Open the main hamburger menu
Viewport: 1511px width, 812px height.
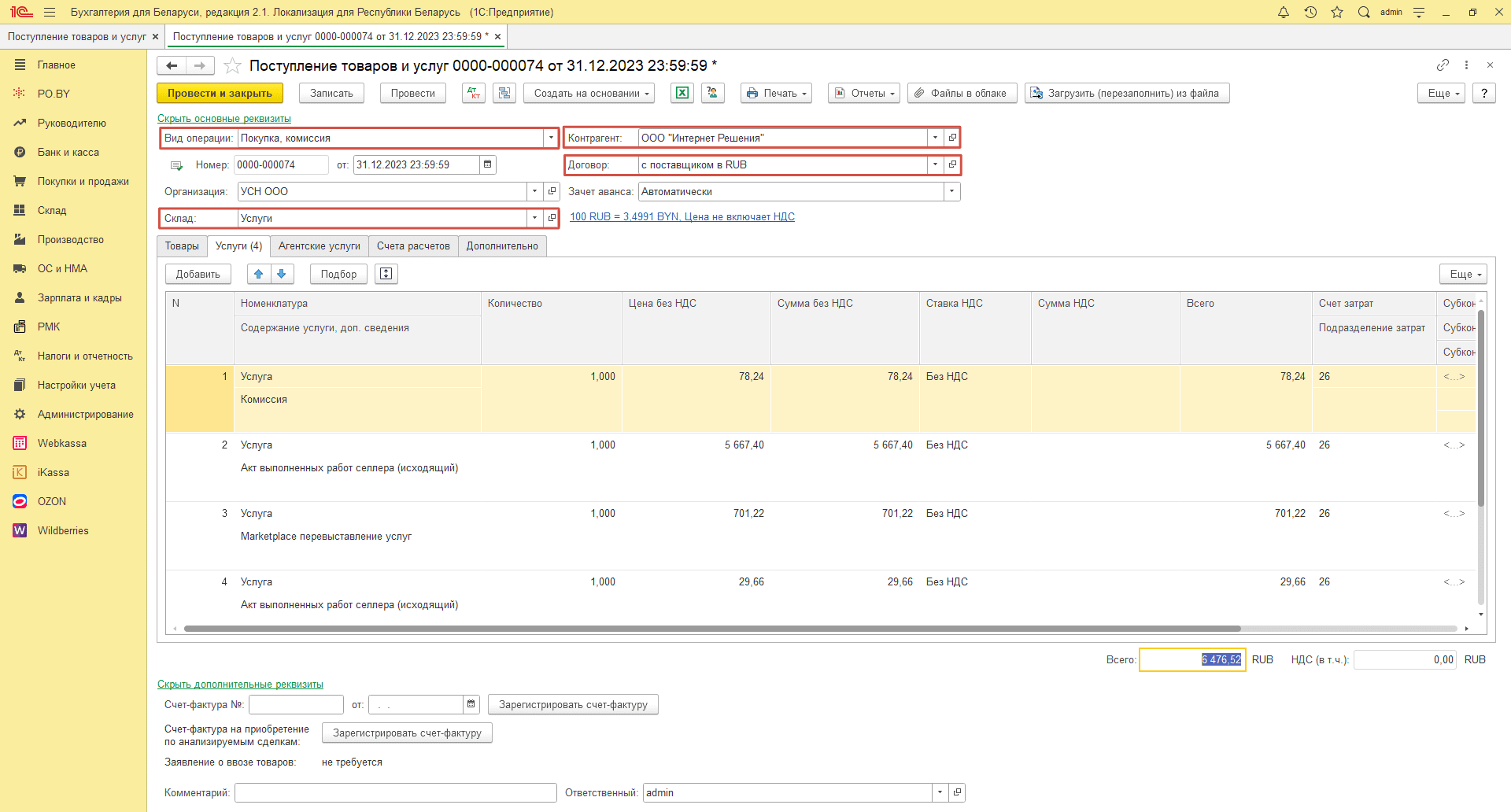[50, 12]
